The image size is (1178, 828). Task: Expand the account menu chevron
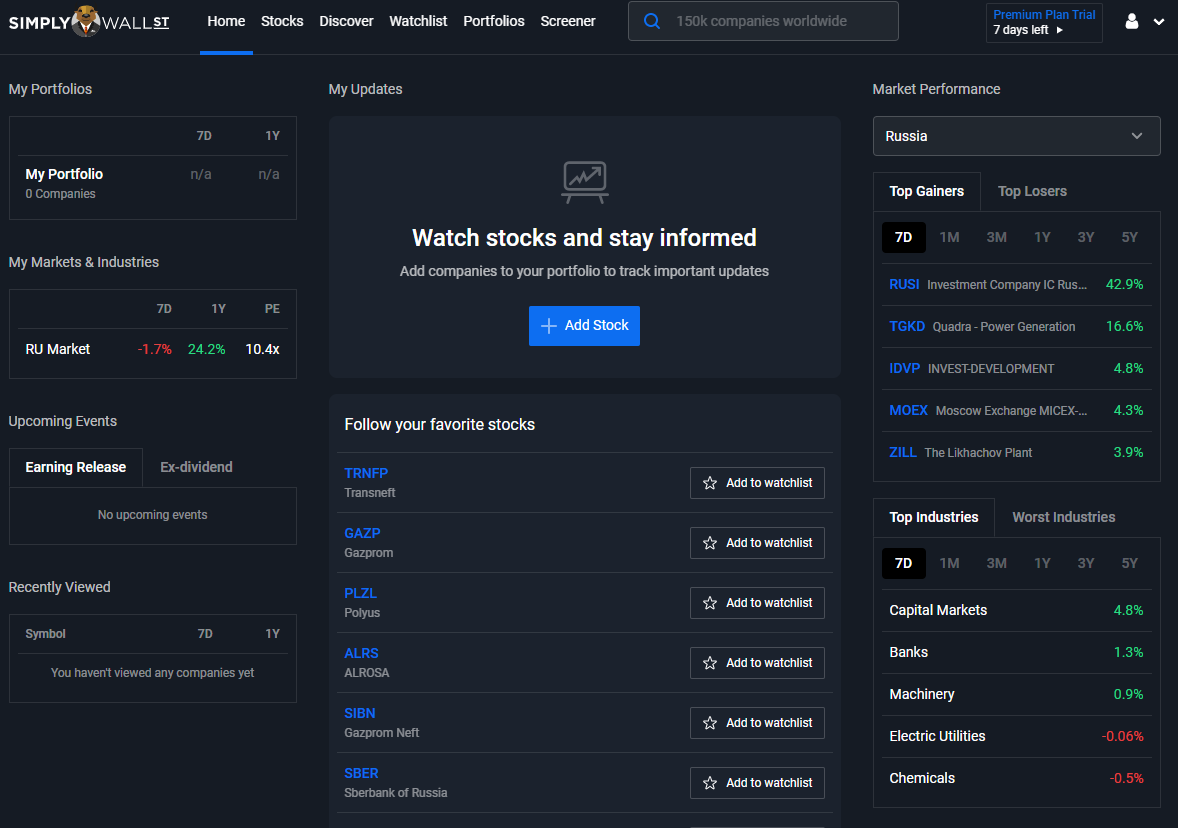click(1159, 22)
